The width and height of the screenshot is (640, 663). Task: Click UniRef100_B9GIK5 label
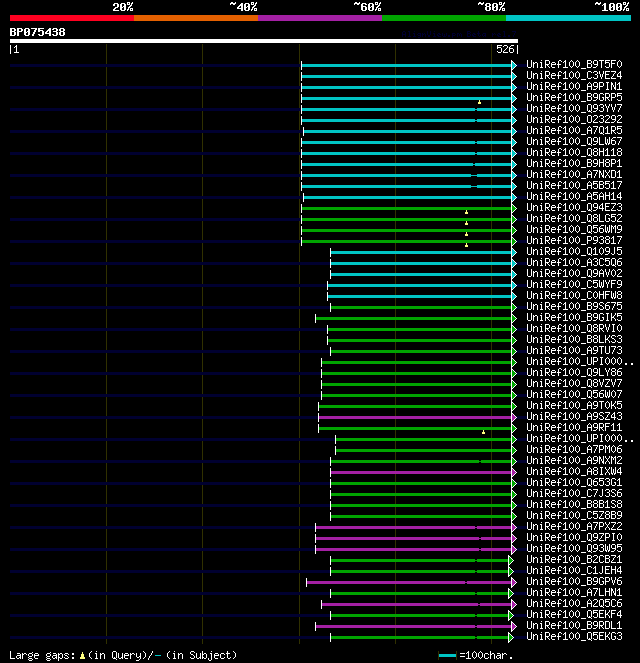tap(574, 317)
